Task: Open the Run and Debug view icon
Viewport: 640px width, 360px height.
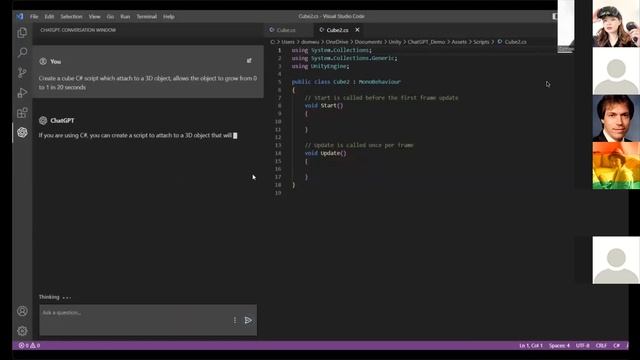Action: (x=22, y=93)
